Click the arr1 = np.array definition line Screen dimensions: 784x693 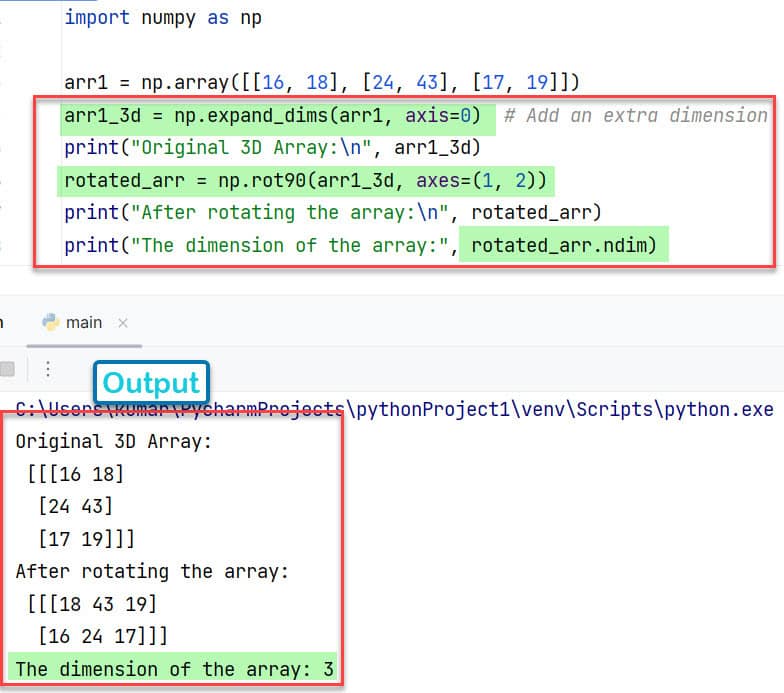pos(322,82)
